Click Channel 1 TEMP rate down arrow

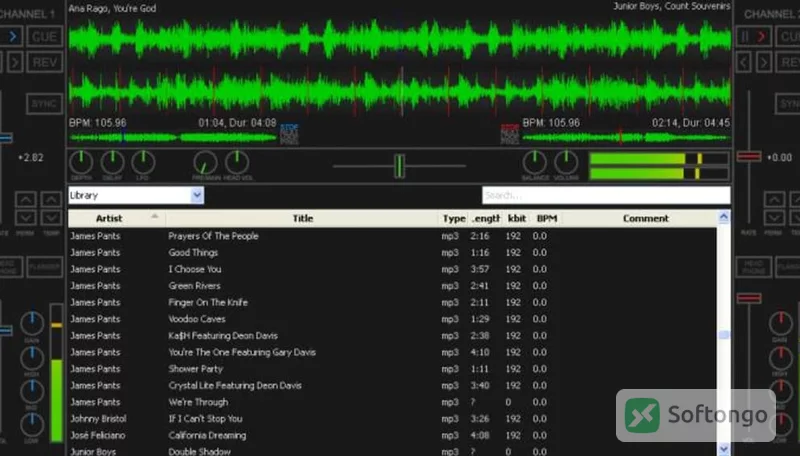(x=51, y=218)
